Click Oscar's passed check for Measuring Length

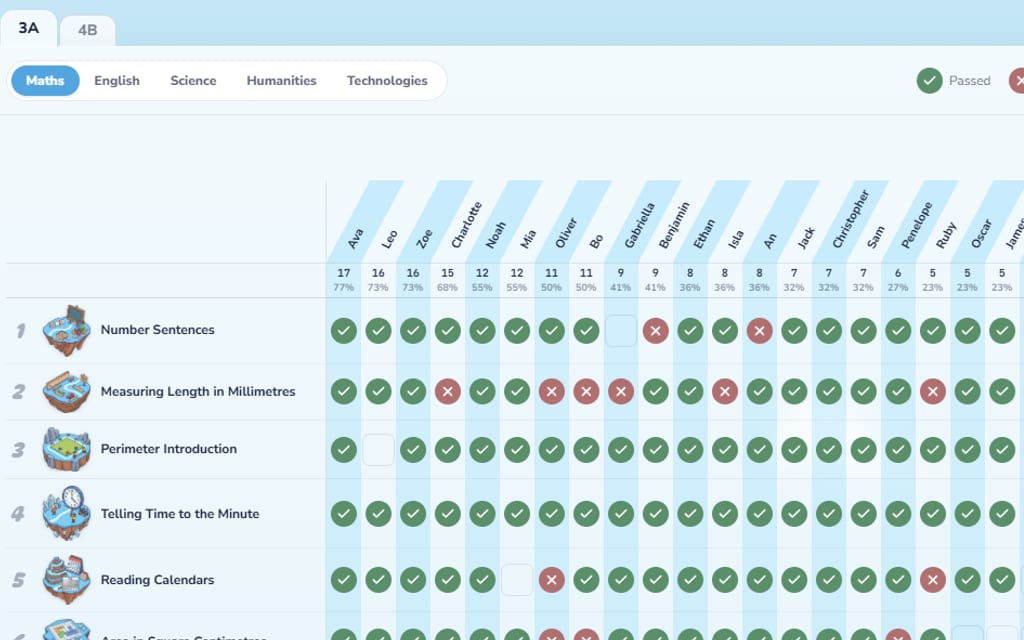(967, 391)
